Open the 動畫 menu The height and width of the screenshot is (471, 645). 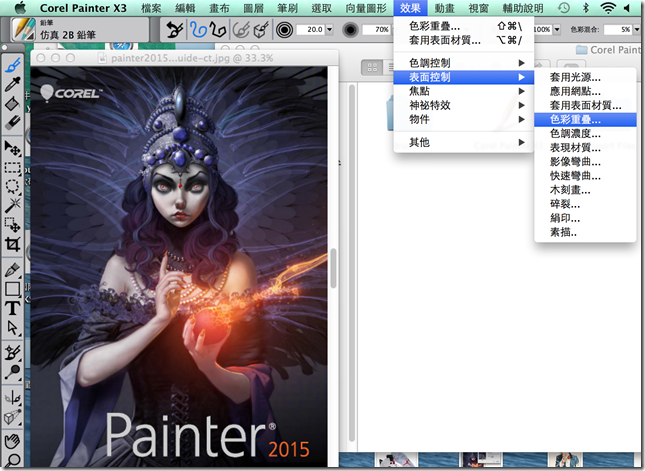[444, 8]
